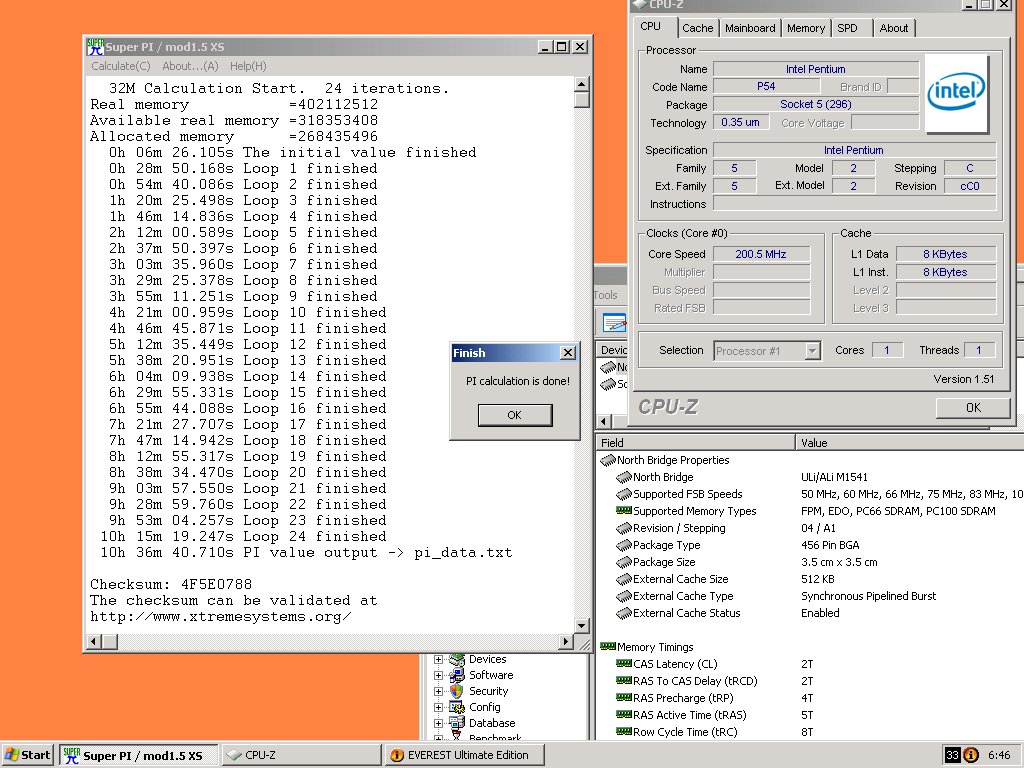Switch to the Memory tab in CPU-Z
Image resolution: width=1024 pixels, height=768 pixels.
pos(805,28)
